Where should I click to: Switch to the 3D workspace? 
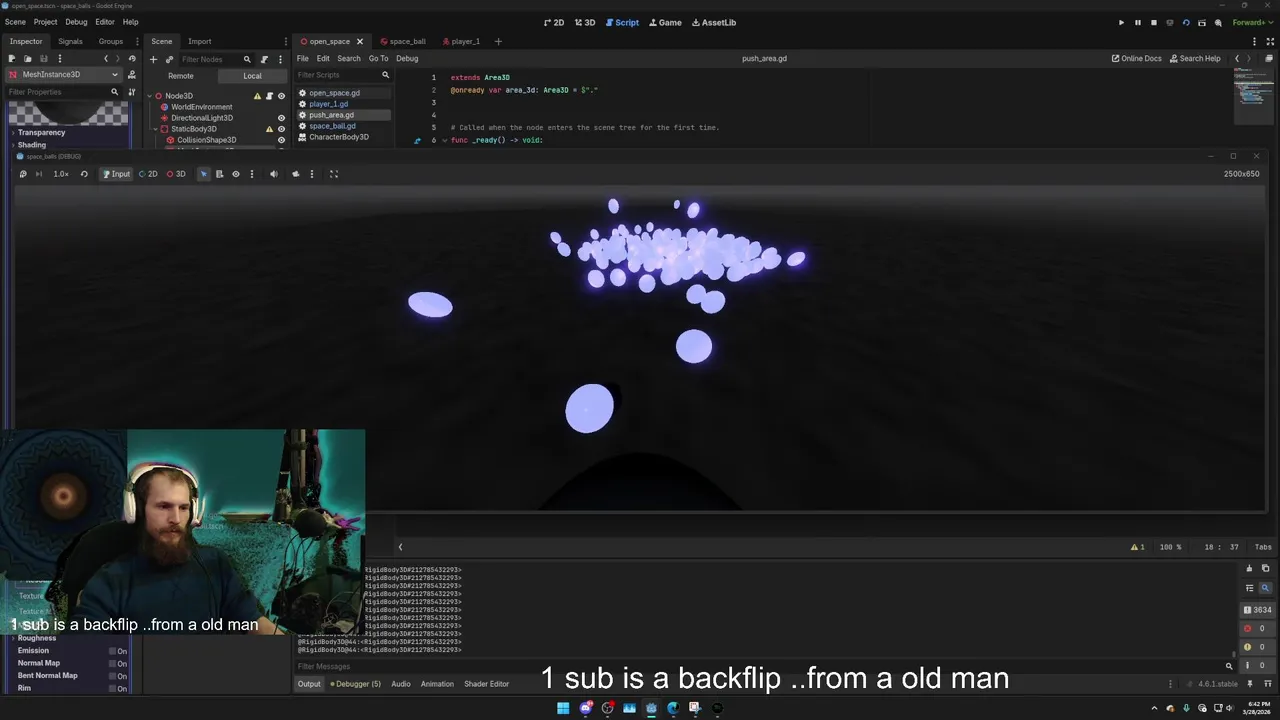(585, 22)
